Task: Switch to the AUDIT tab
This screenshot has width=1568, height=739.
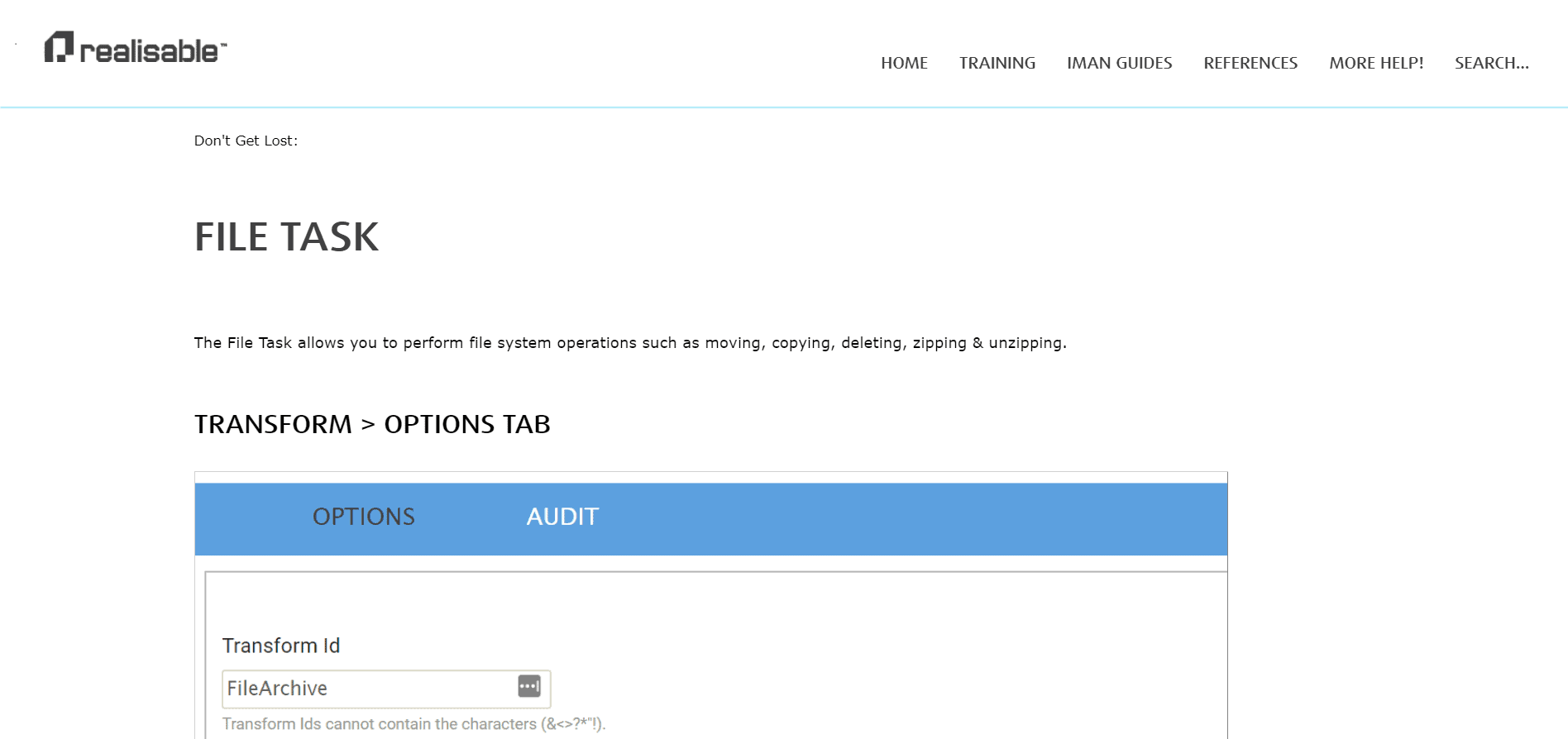Action: coord(562,517)
